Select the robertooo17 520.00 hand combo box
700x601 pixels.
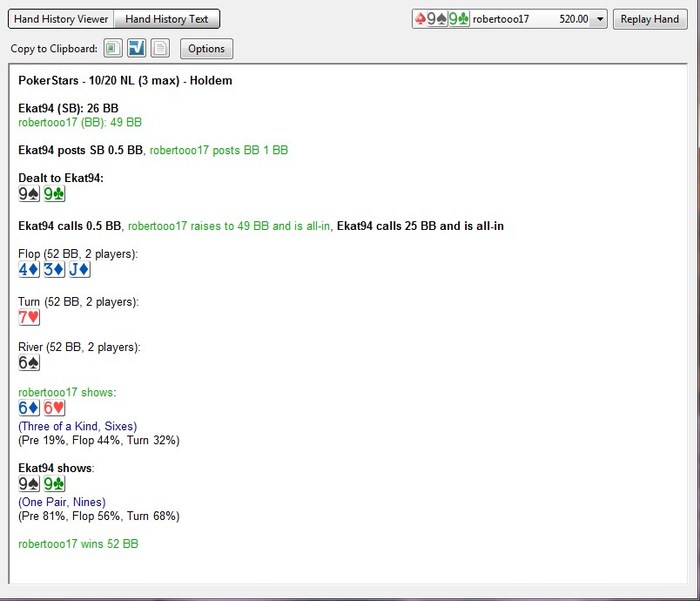[x=509, y=19]
